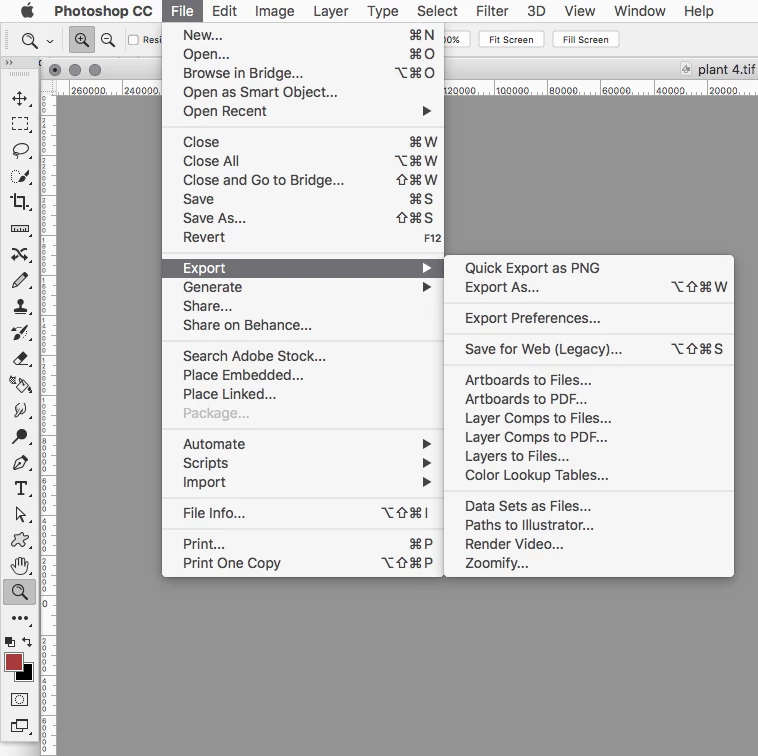This screenshot has width=758, height=756.
Task: Choose Zoomify... export option
Action: tap(589, 563)
